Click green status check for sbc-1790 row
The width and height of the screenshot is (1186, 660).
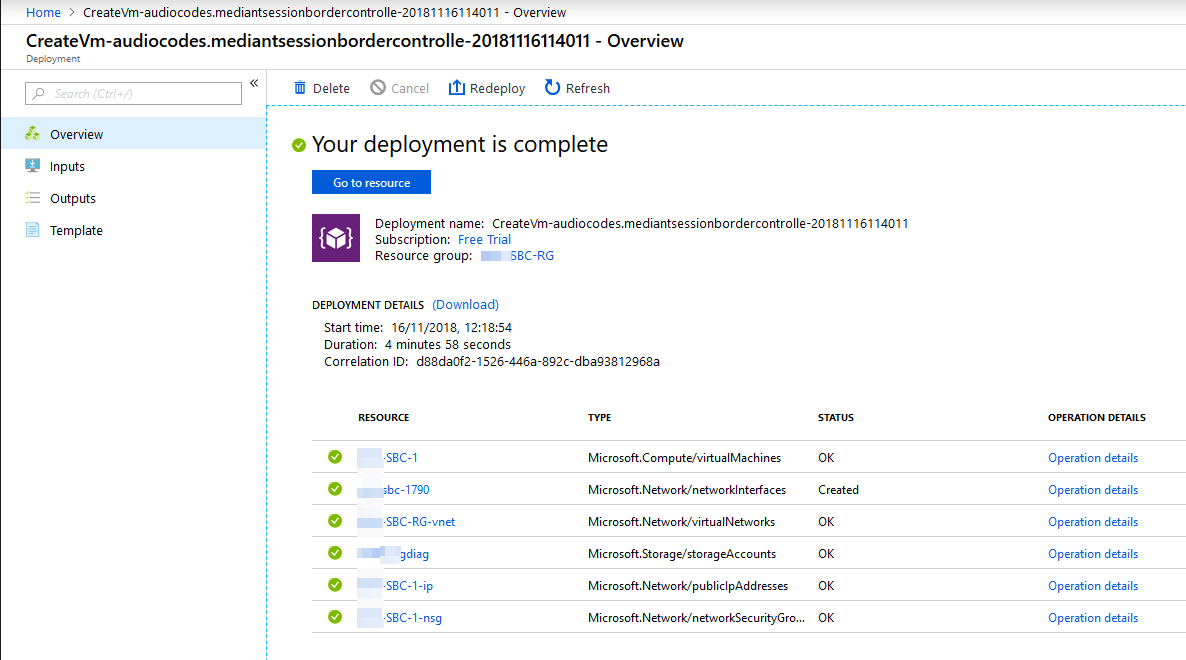[x=335, y=489]
